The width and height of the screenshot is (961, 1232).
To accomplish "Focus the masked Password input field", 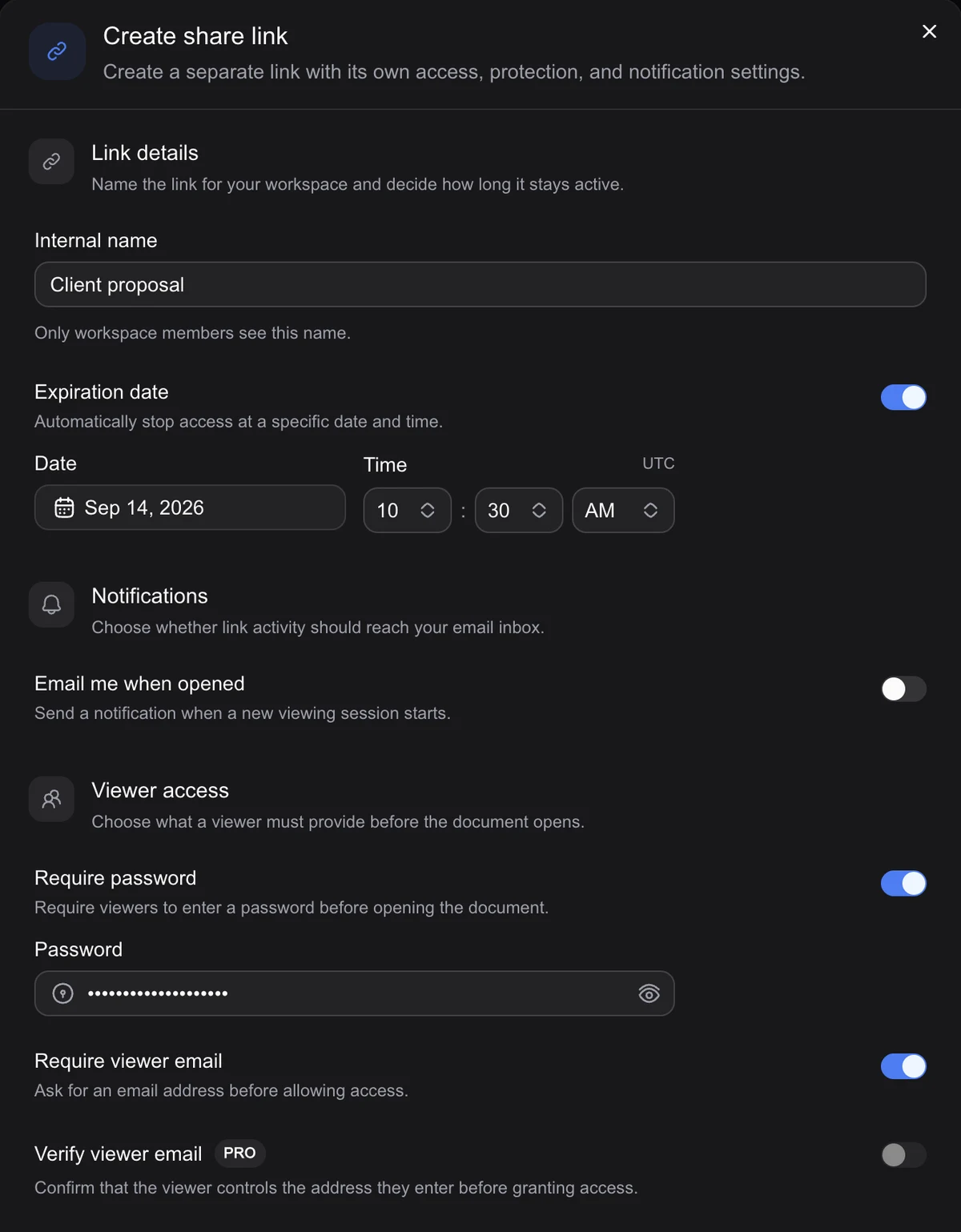I will [x=354, y=993].
